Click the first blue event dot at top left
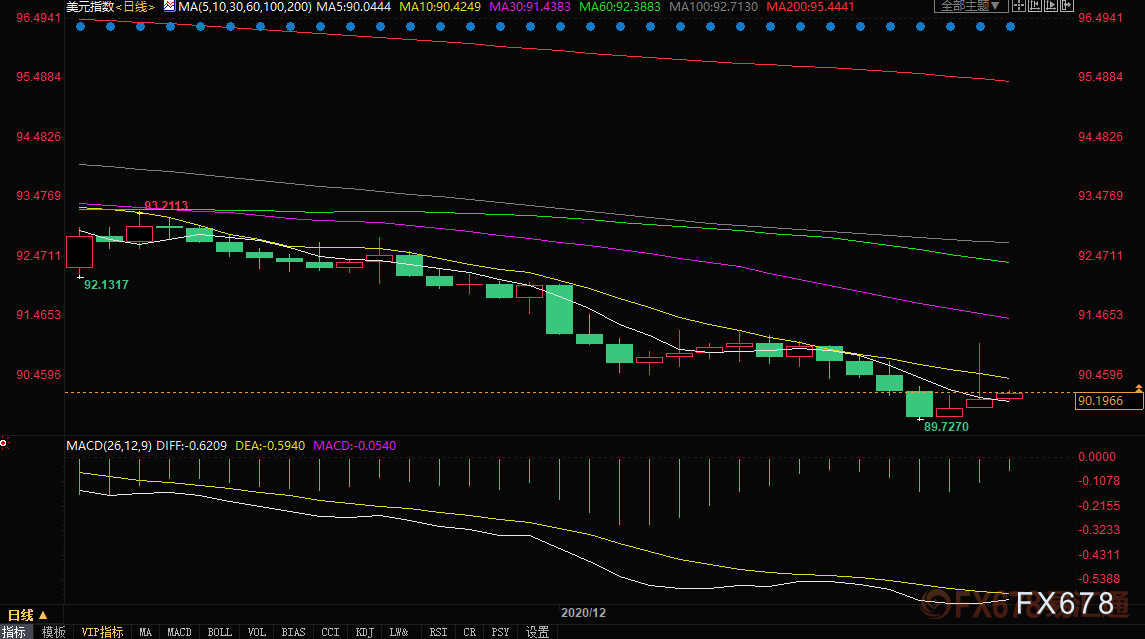 [80, 26]
